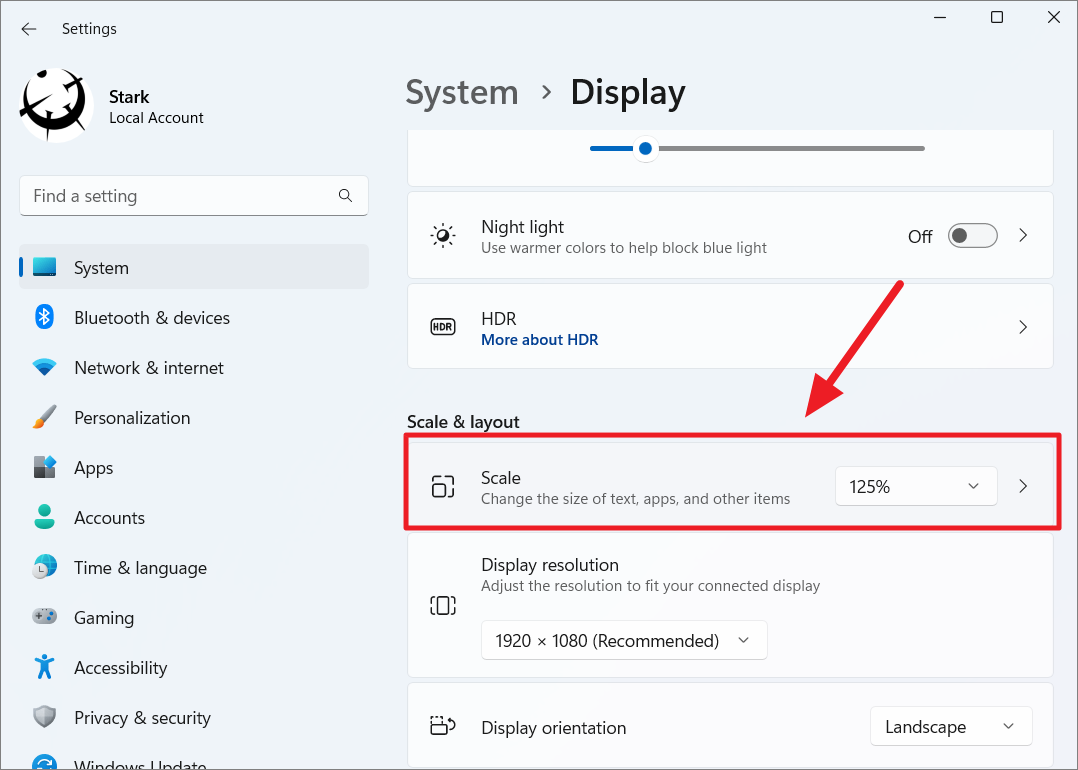Toggle the Night light switch
Screen dimensions: 1078x770
click(971, 235)
